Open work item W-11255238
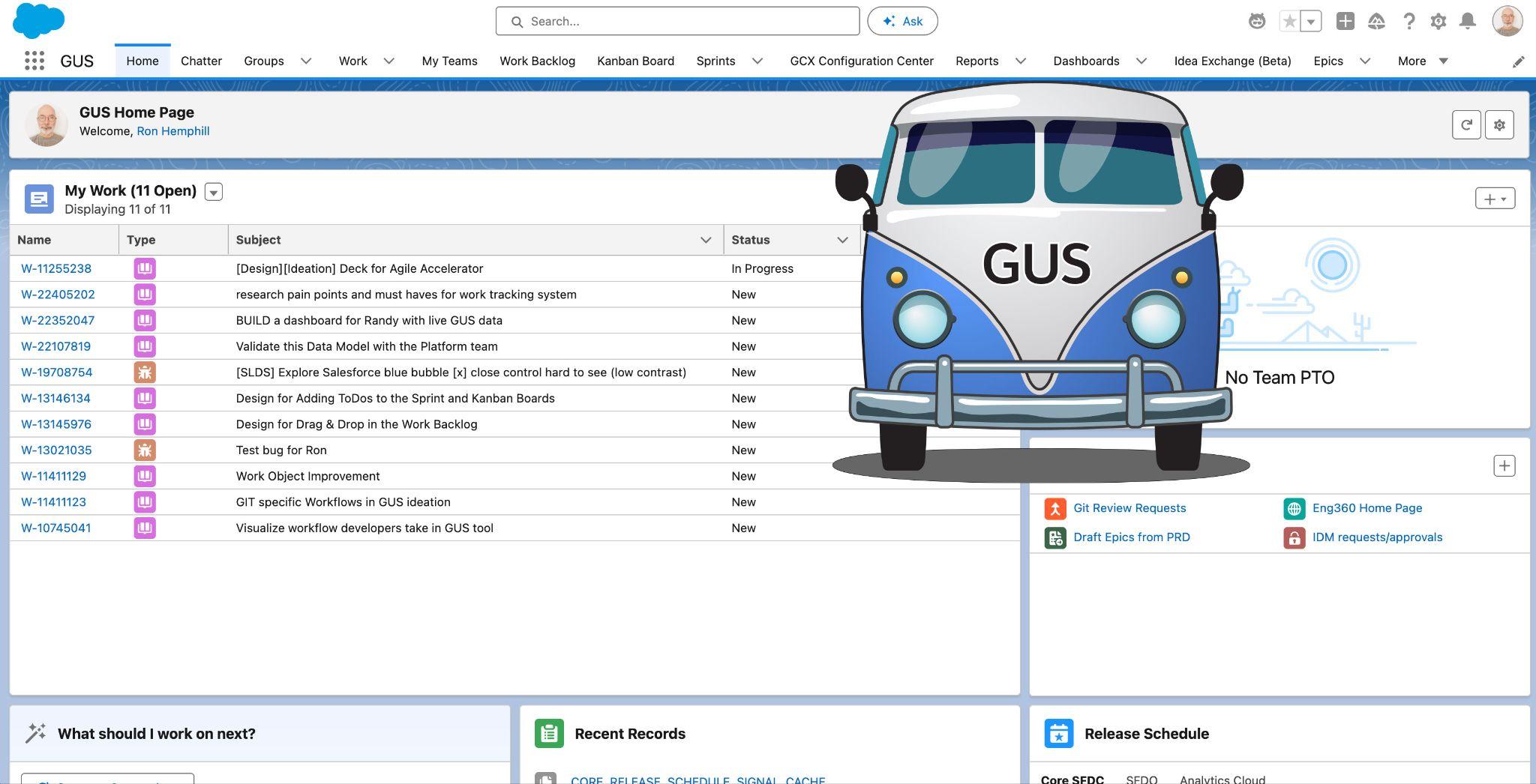This screenshot has height=784, width=1536. 56,268
